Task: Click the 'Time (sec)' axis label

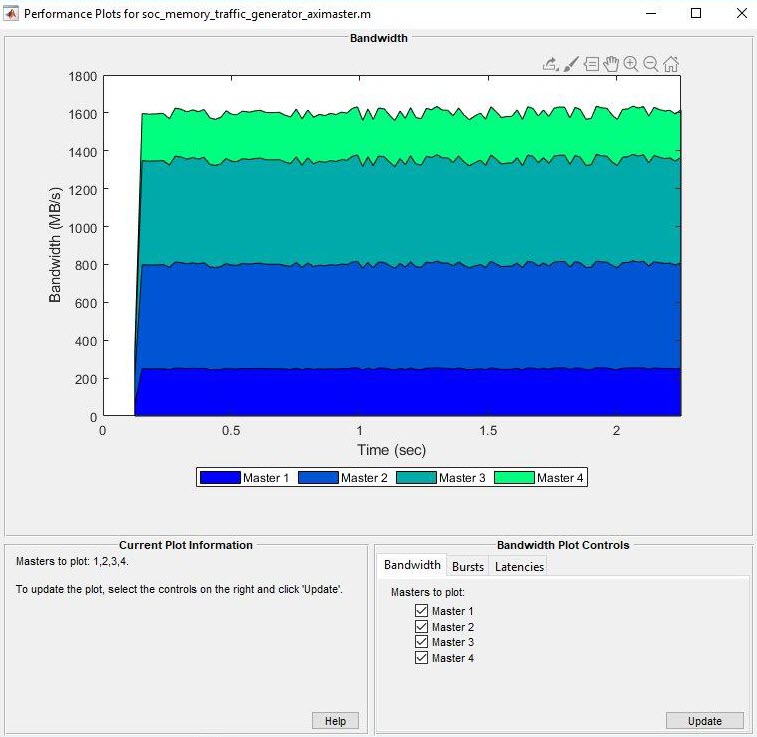Action: point(392,450)
